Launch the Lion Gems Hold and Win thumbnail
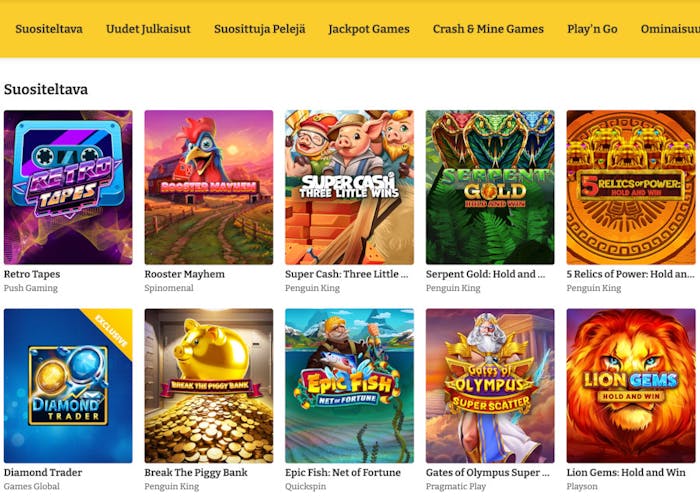 point(630,385)
